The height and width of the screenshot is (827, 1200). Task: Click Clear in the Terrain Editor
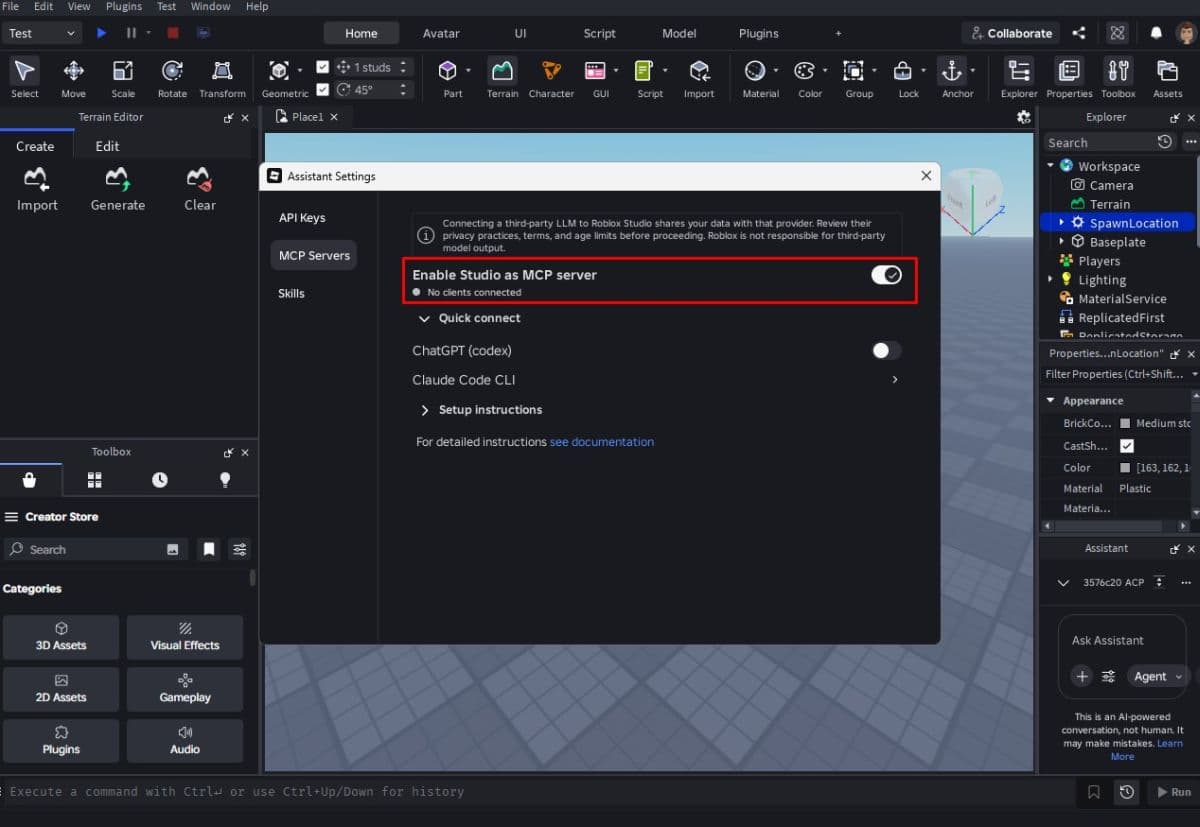199,190
